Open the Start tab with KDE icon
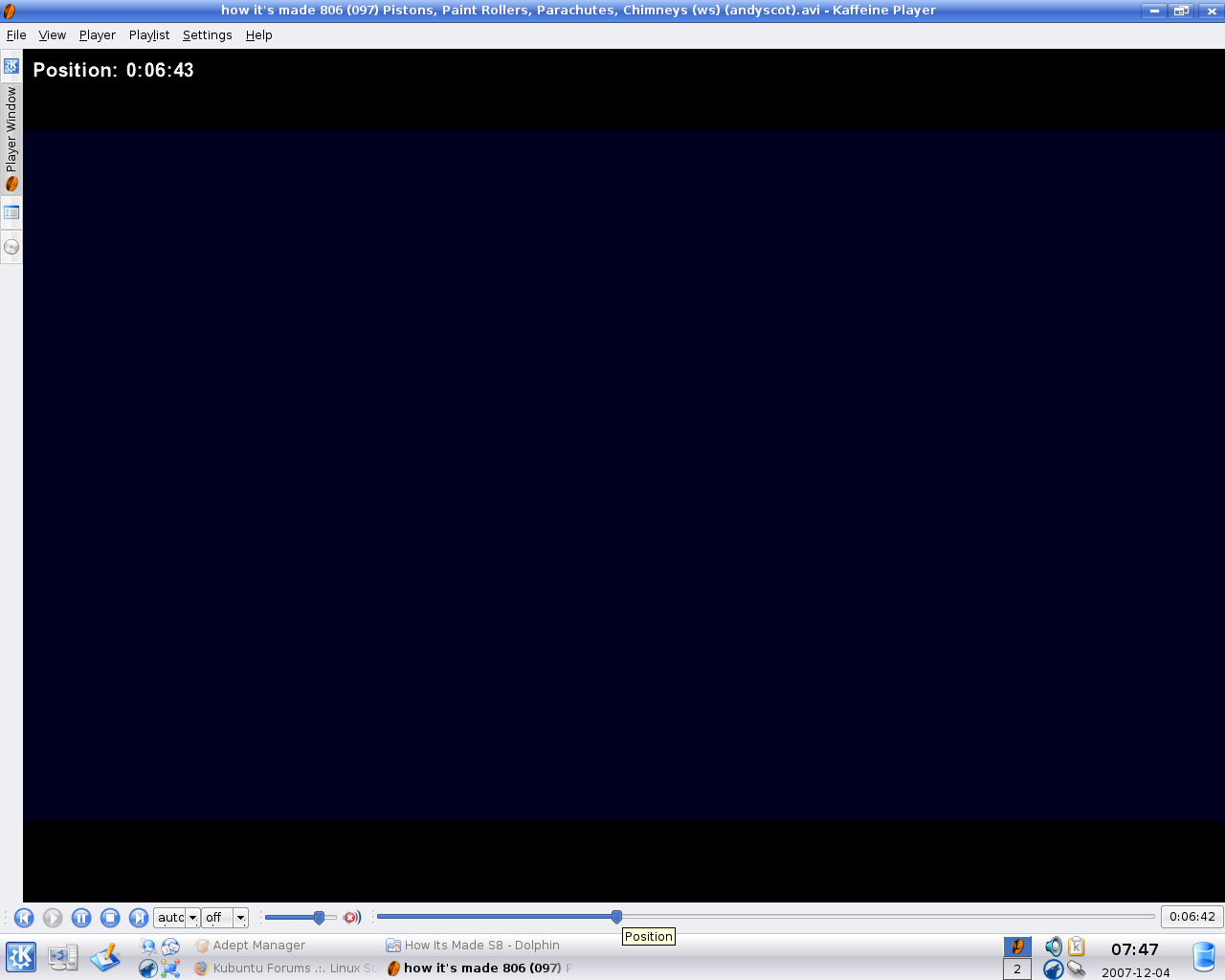1225x980 pixels. tap(11, 66)
